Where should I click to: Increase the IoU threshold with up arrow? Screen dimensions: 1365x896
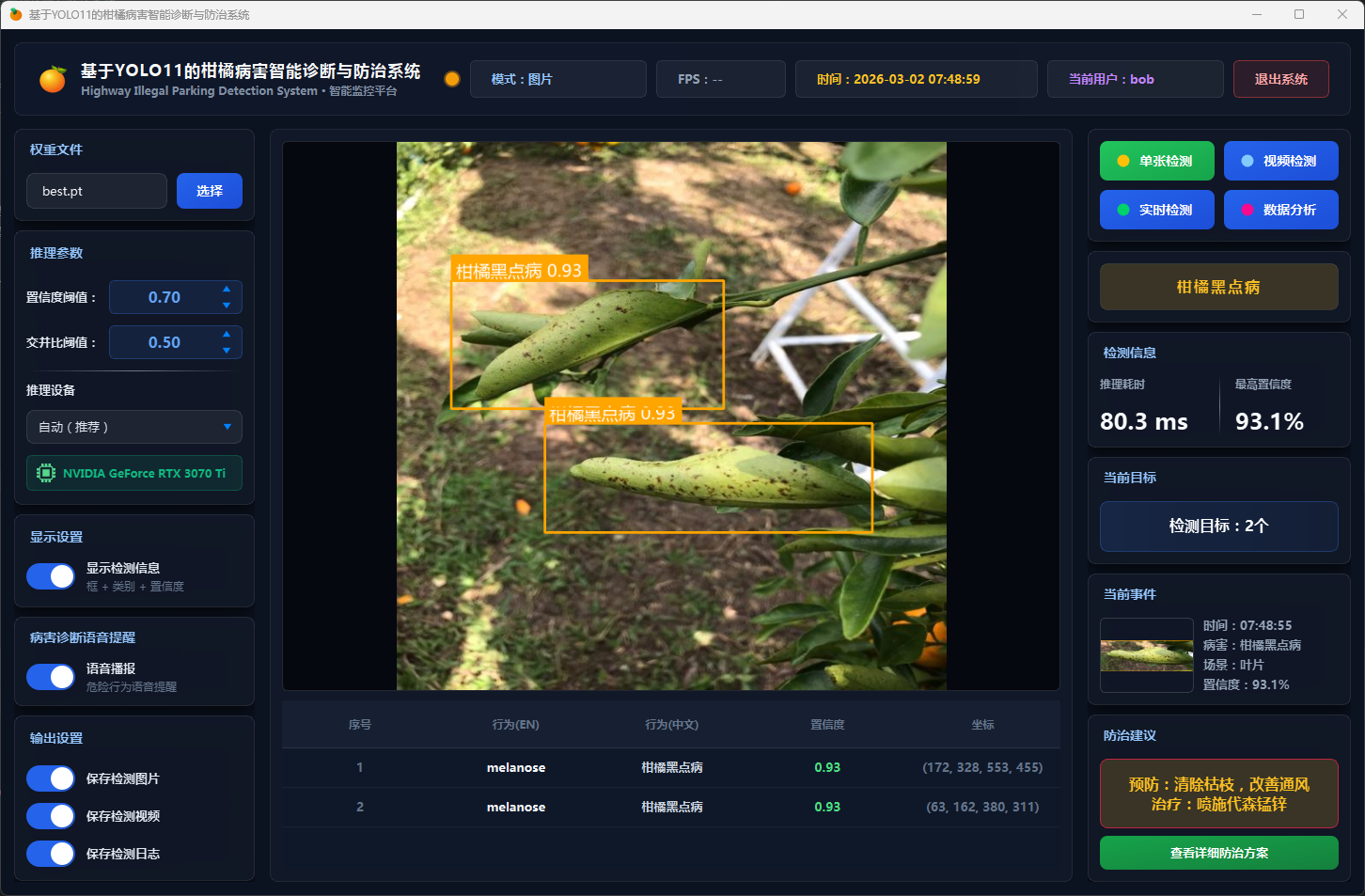coord(227,334)
